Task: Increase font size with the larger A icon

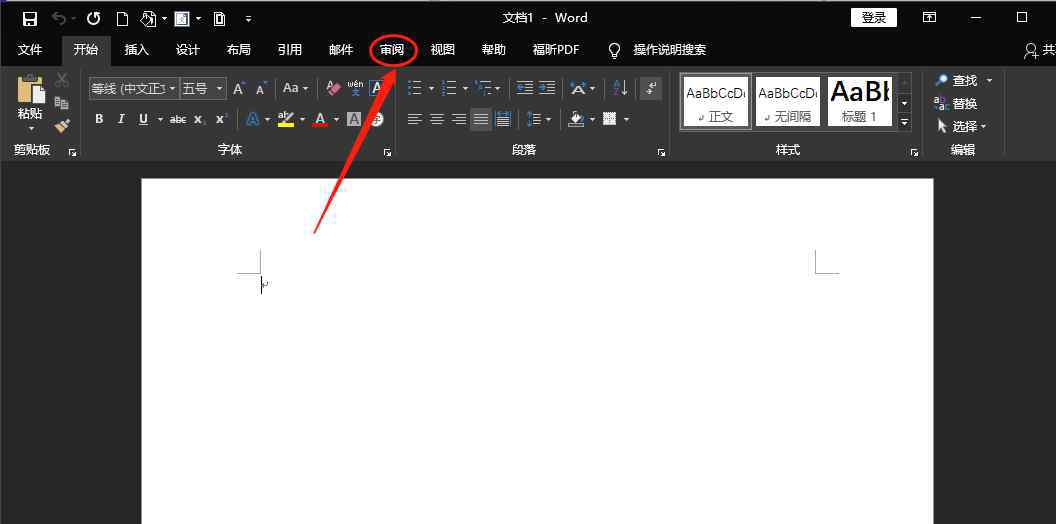Action: coord(239,88)
